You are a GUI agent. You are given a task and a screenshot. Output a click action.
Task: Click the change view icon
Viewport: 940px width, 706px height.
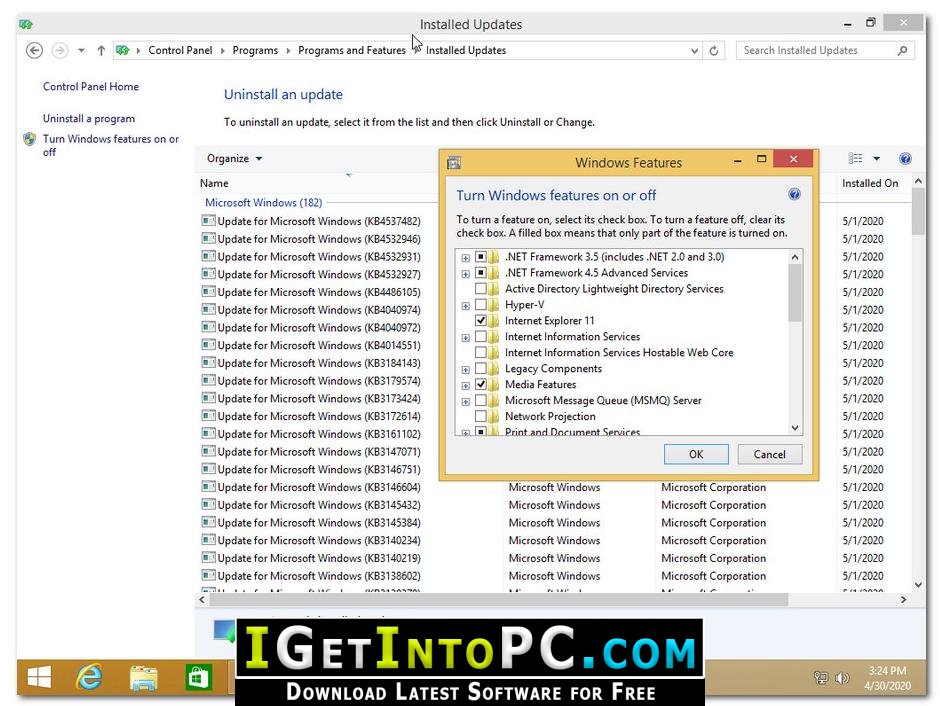855,158
